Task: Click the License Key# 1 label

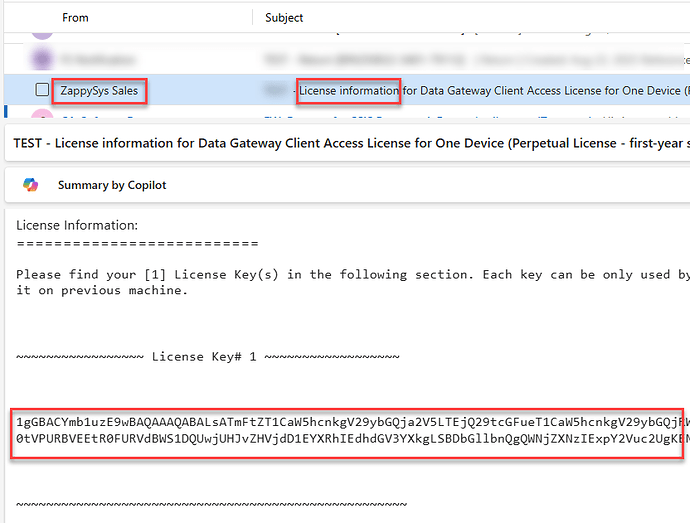Action: [x=204, y=357]
